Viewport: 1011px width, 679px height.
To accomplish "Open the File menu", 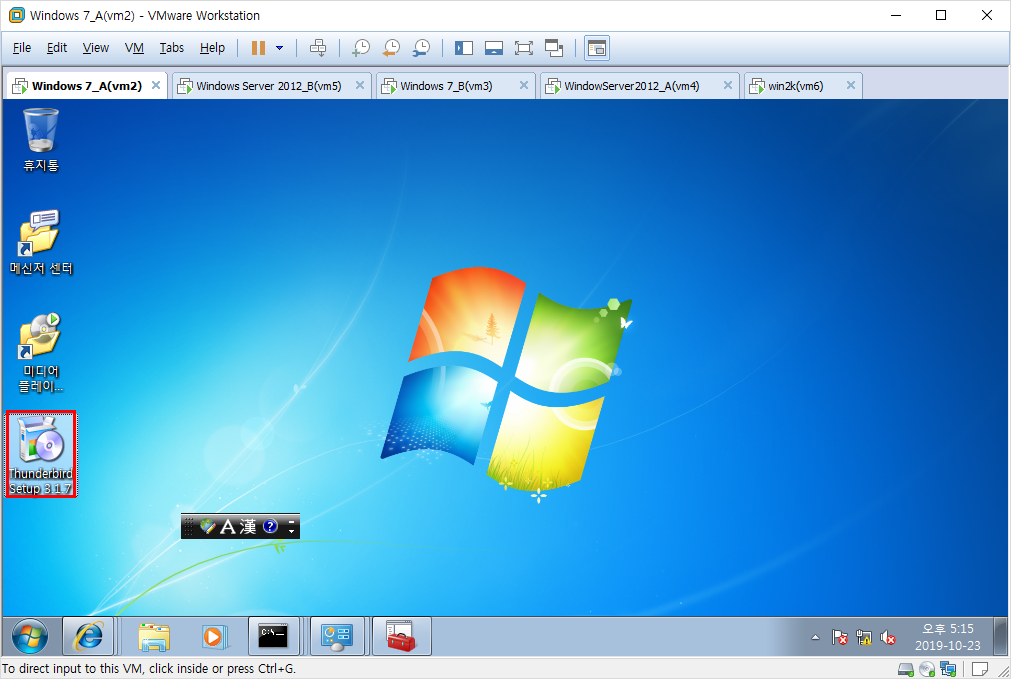I will pos(21,48).
